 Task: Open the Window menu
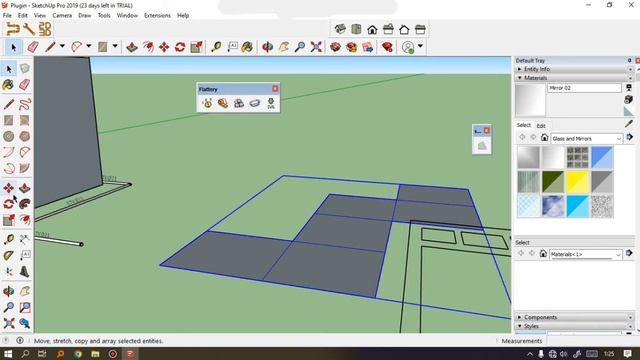coord(127,15)
